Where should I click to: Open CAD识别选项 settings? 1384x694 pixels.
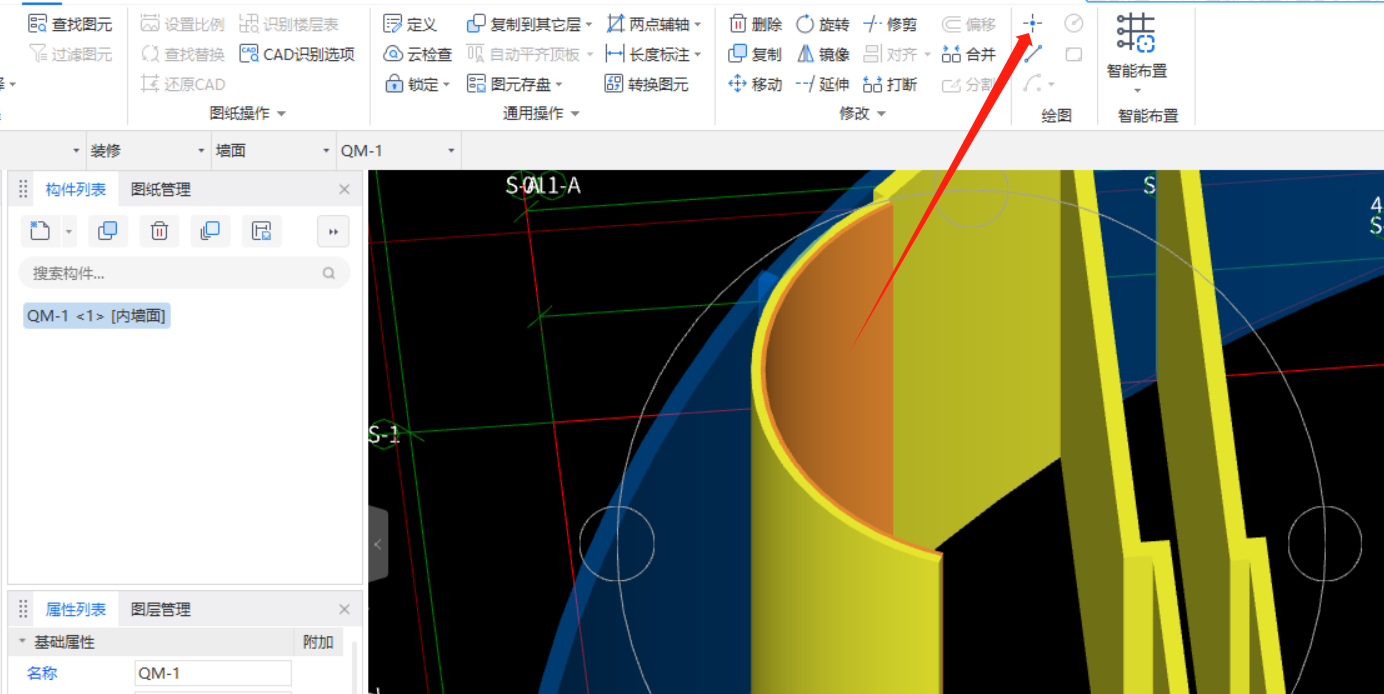[298, 54]
